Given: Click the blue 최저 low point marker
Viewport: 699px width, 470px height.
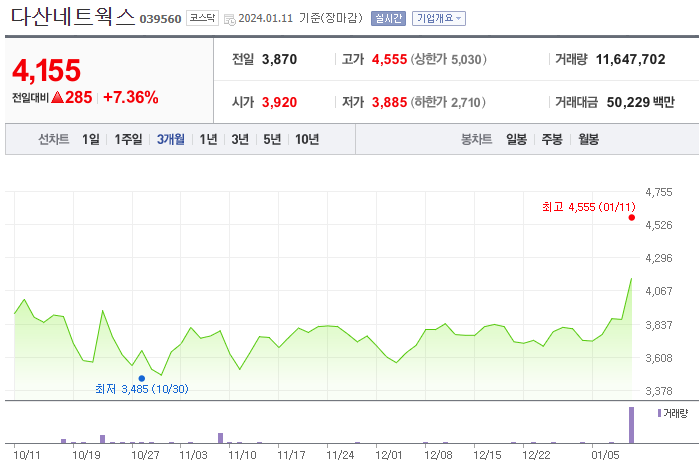Looking at the screenshot, I should point(142,379).
